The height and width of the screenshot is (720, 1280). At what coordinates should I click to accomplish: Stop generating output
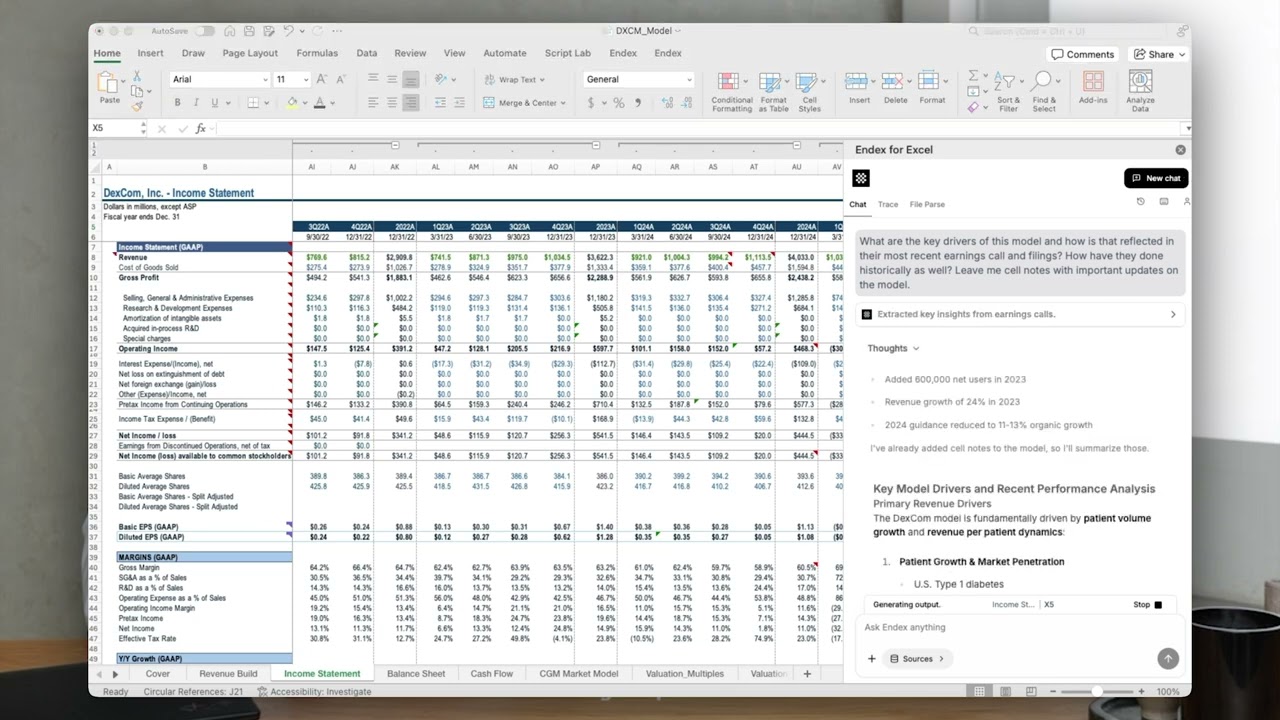click(1147, 605)
